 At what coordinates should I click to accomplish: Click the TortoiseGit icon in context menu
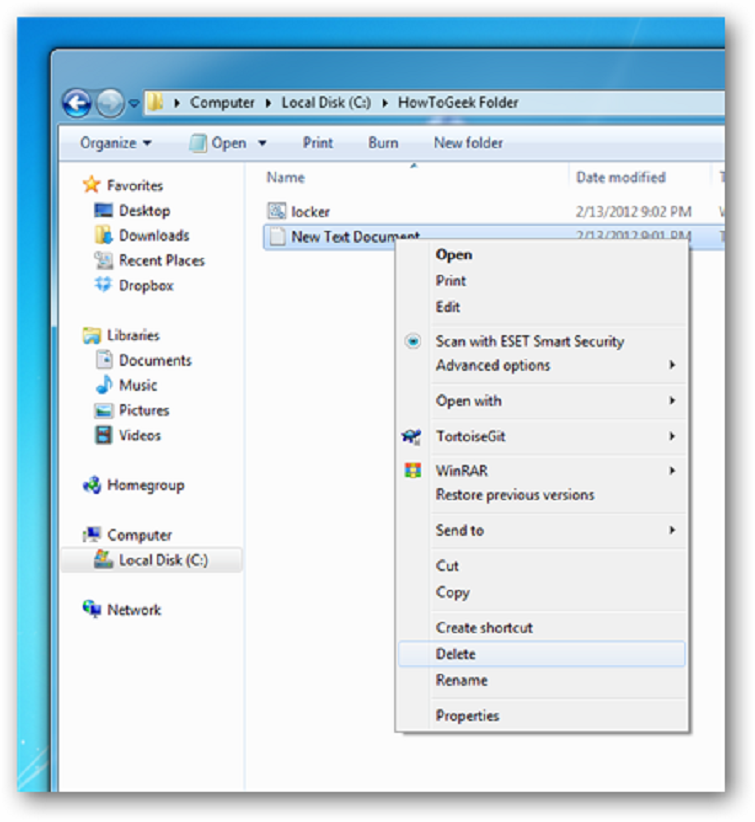click(x=412, y=437)
